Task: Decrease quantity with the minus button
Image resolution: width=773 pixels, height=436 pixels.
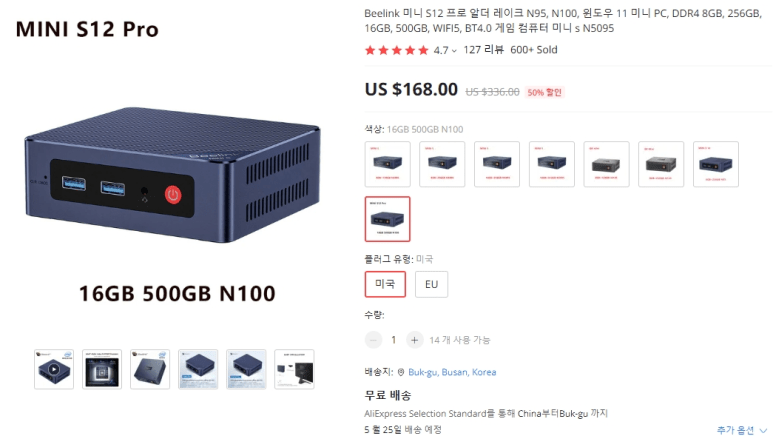Action: click(373, 340)
